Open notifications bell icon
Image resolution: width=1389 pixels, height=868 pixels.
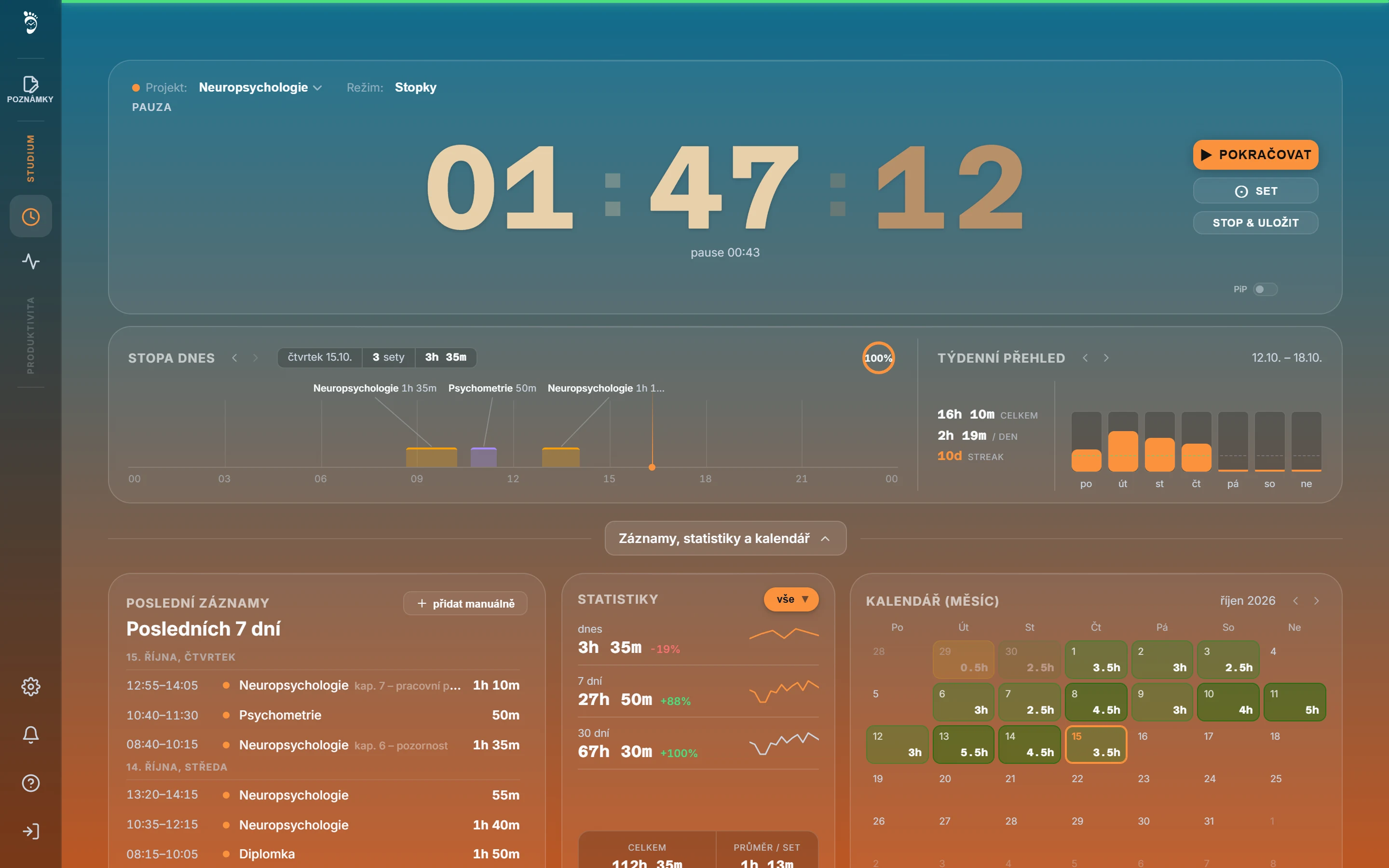pyautogui.click(x=30, y=735)
